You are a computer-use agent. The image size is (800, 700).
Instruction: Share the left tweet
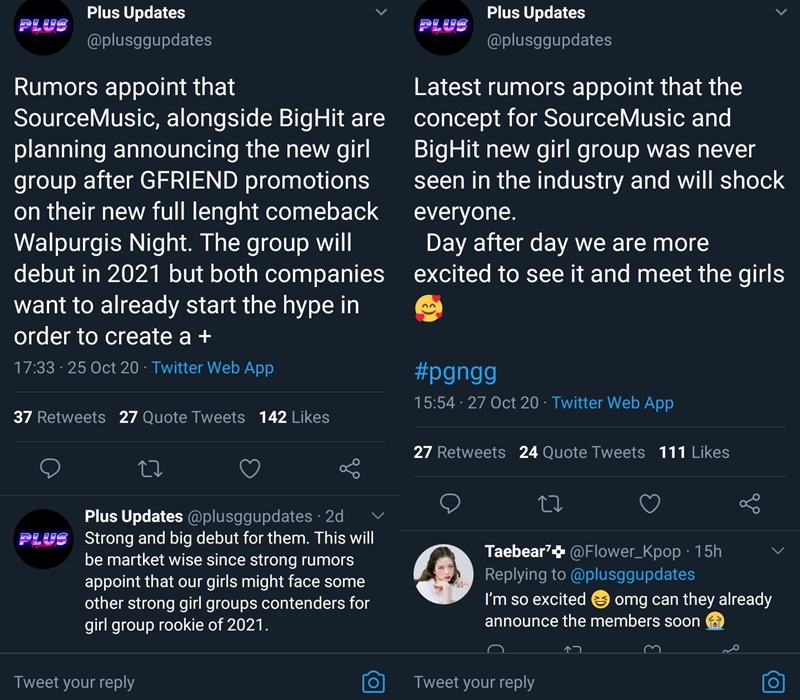coord(349,468)
